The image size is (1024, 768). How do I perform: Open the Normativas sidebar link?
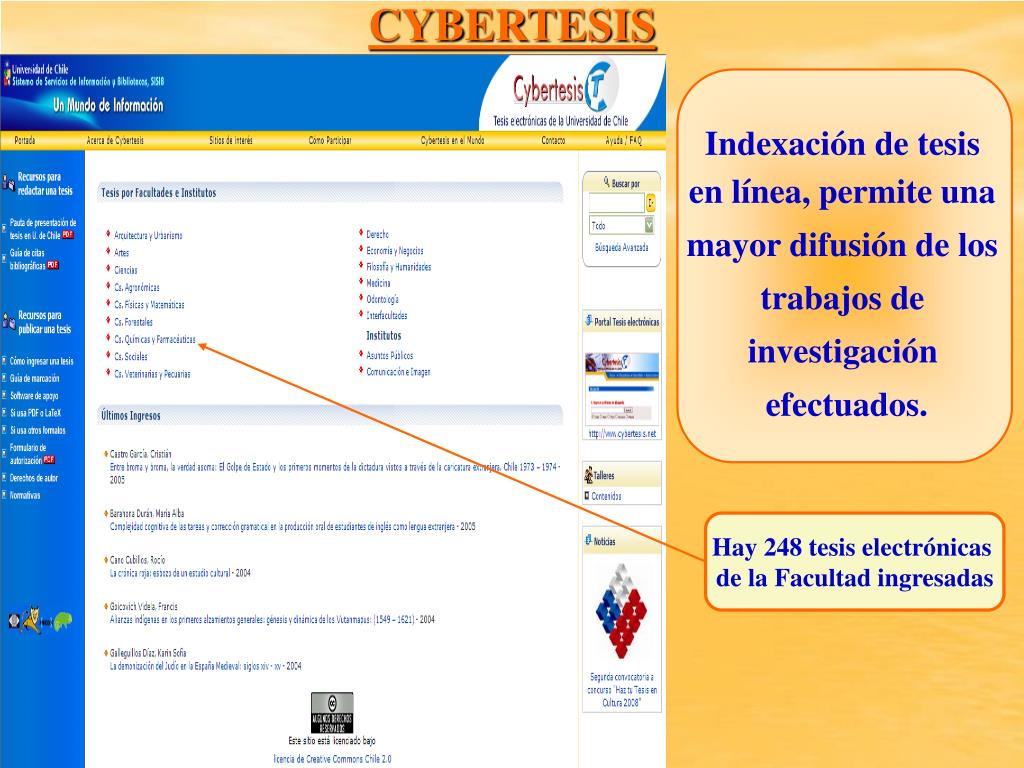click(25, 496)
